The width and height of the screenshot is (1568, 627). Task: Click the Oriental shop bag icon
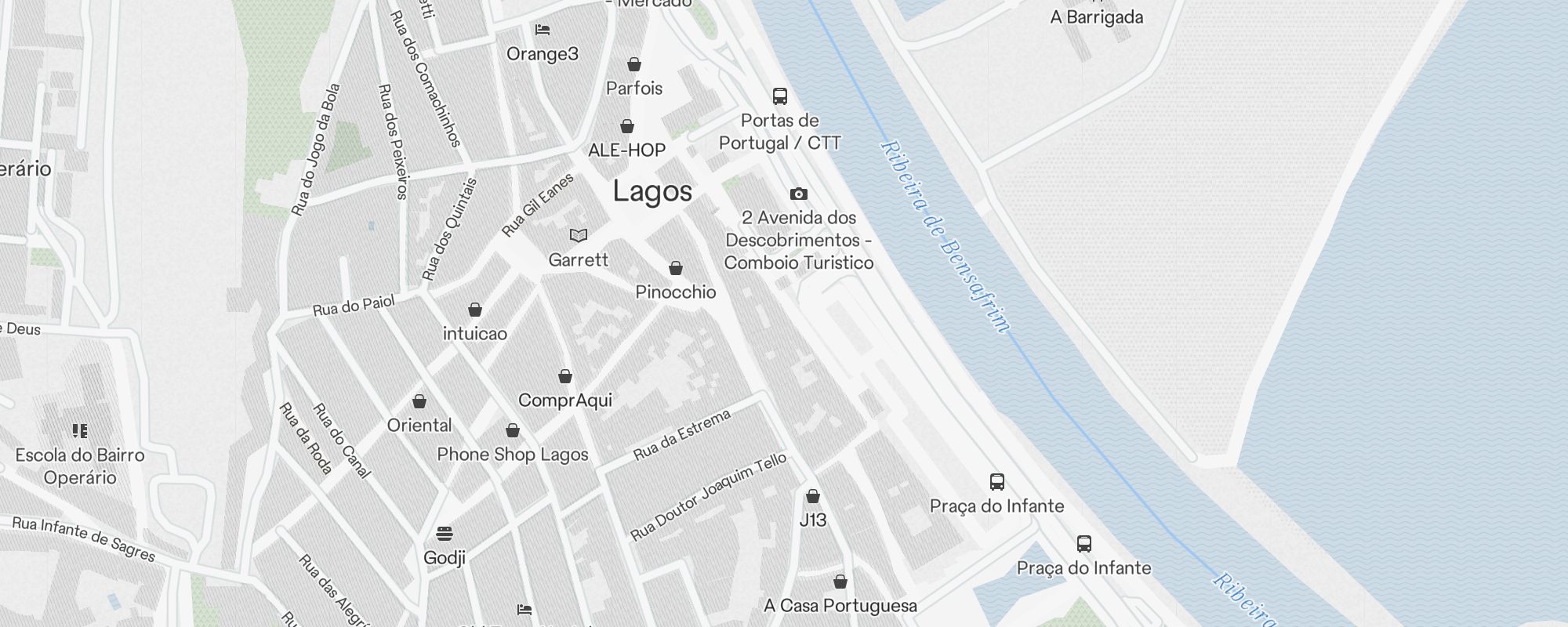click(419, 401)
